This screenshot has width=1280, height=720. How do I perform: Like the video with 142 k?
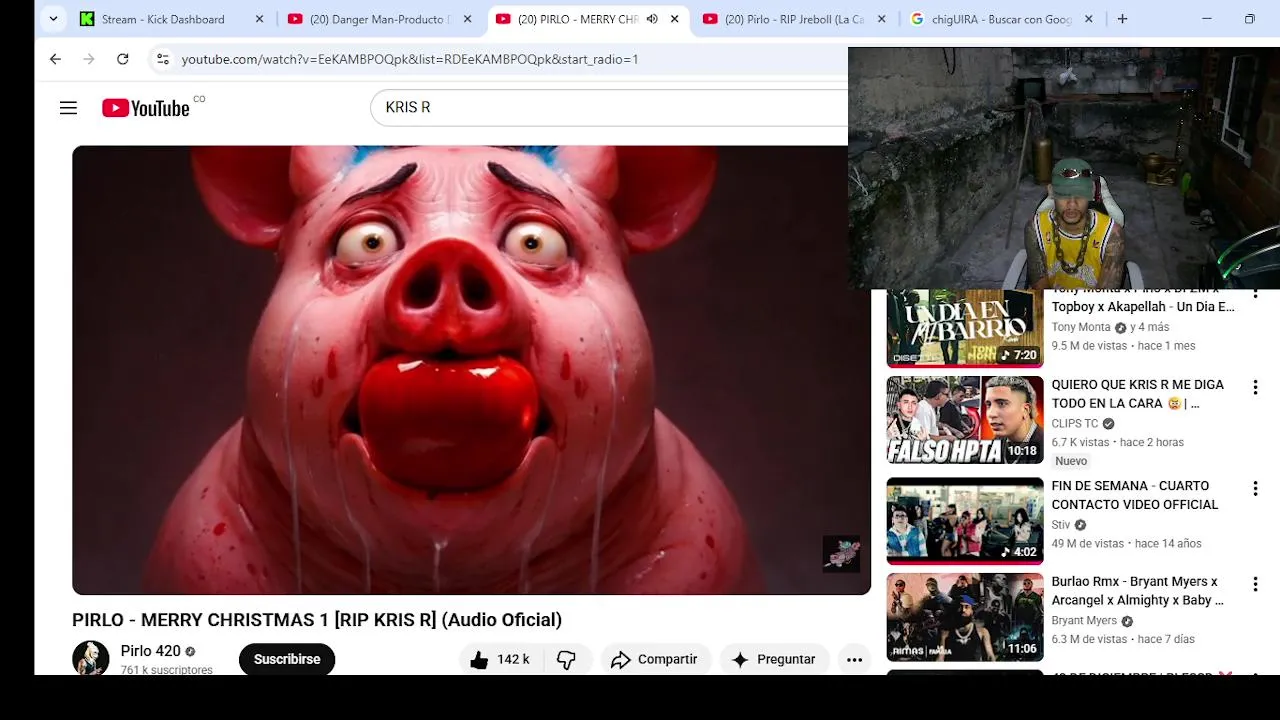click(x=500, y=659)
